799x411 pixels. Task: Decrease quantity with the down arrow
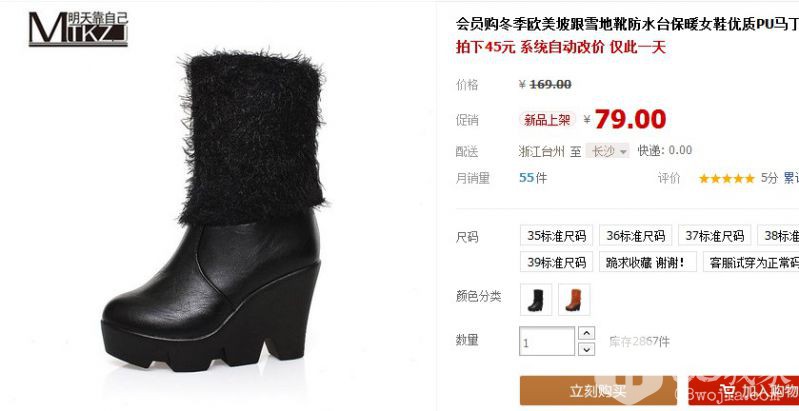(x=587, y=349)
